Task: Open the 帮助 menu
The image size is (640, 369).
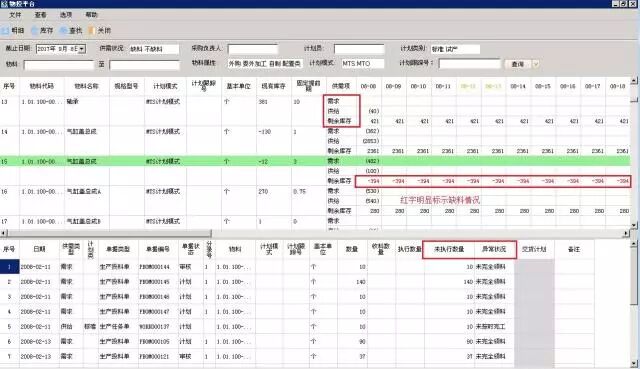Action: [x=91, y=15]
